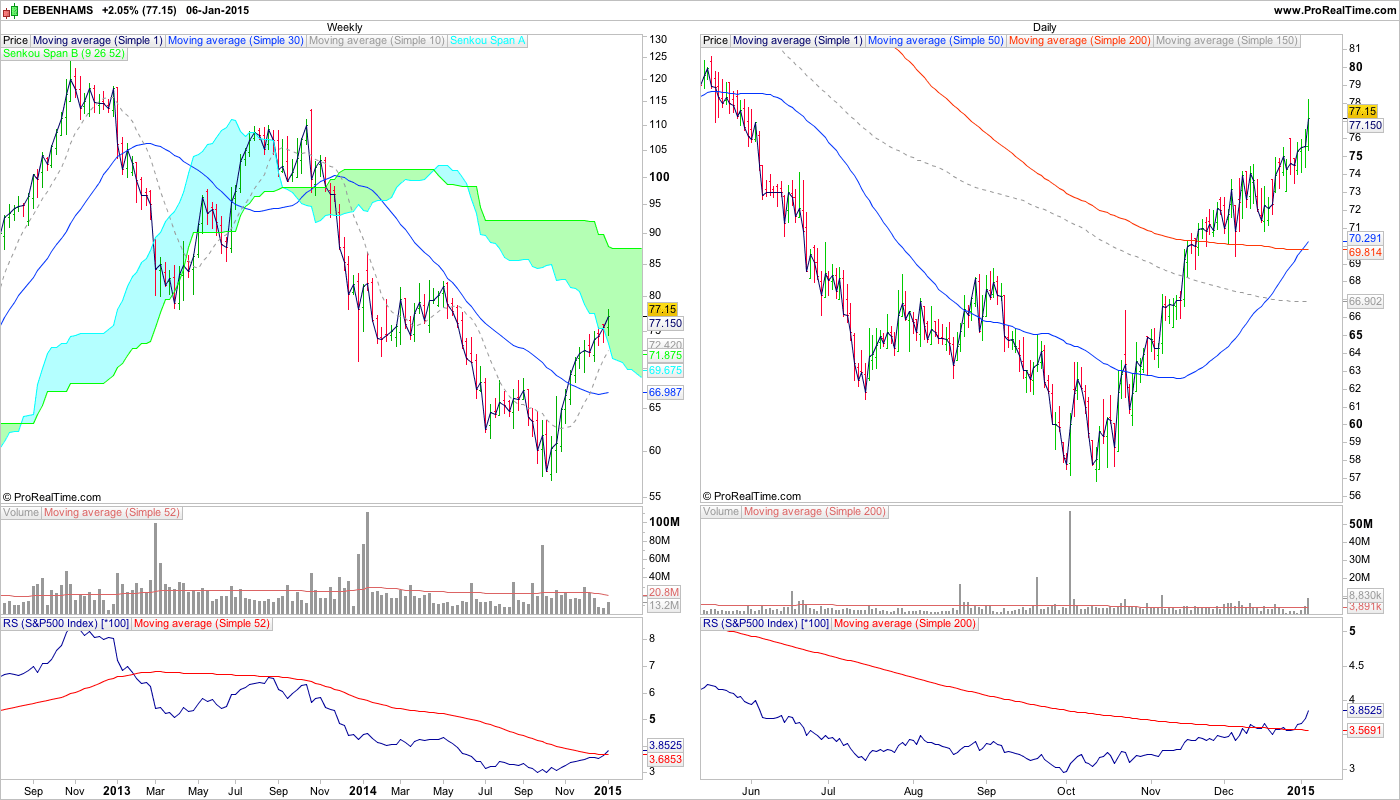Click the Oct label on the Daily time axis
Screen dimensions: 1400x800
click(1066, 789)
